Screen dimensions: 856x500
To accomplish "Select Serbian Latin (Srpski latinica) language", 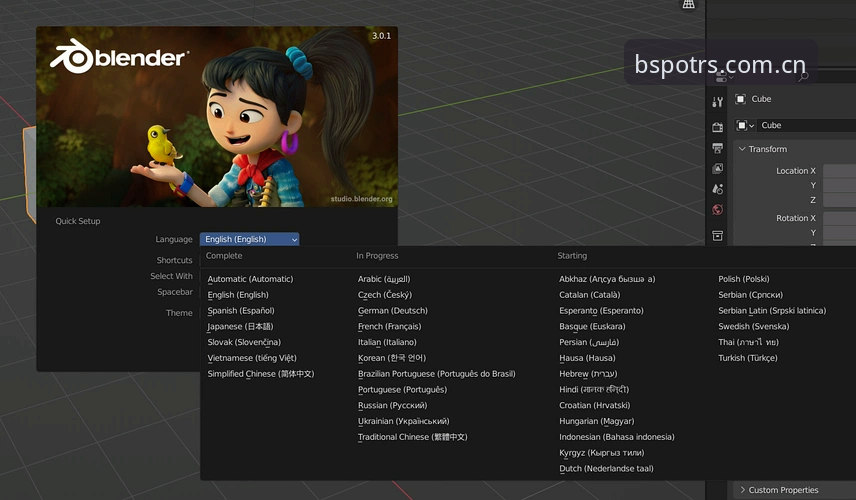I will click(772, 311).
